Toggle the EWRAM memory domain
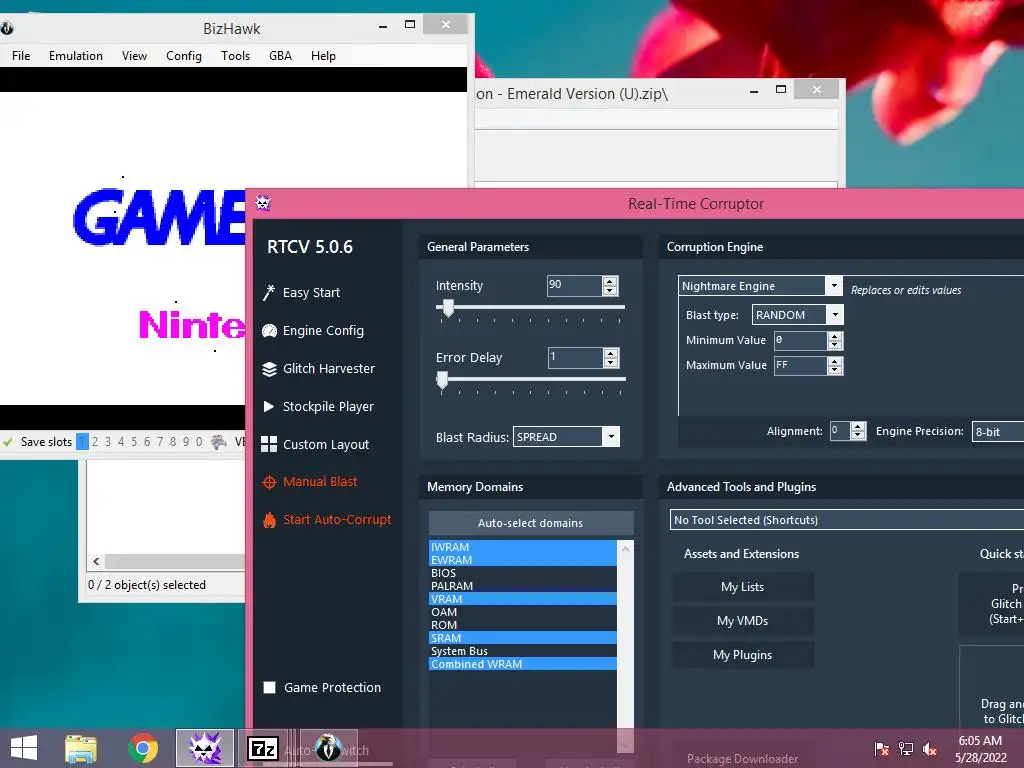Viewport: 1024px width, 768px height. point(522,560)
